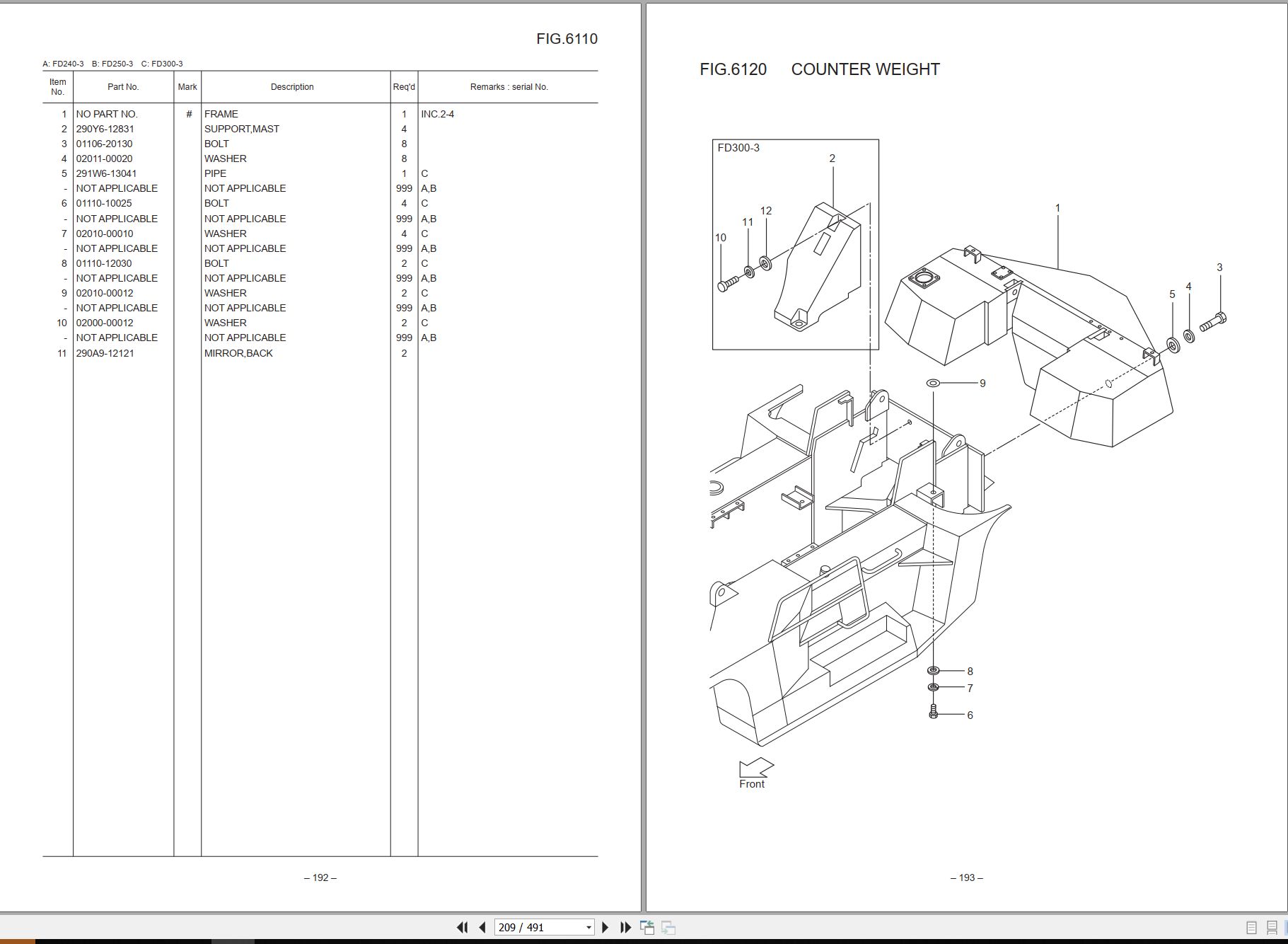Click the INC.2-4 remark

click(437, 114)
